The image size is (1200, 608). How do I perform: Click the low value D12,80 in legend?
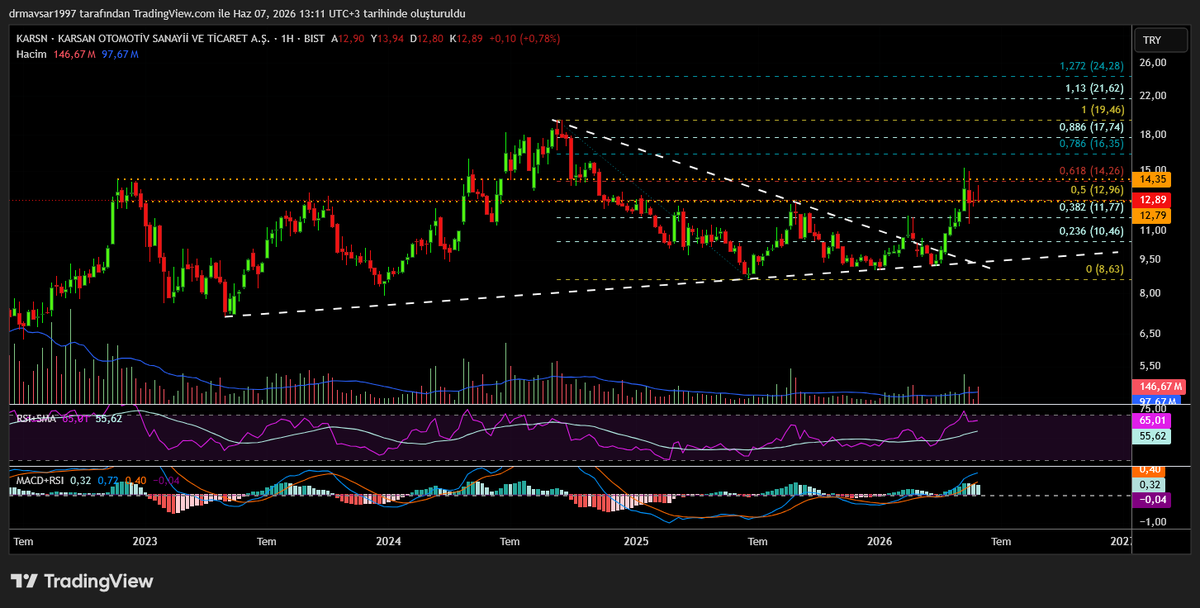(x=427, y=38)
